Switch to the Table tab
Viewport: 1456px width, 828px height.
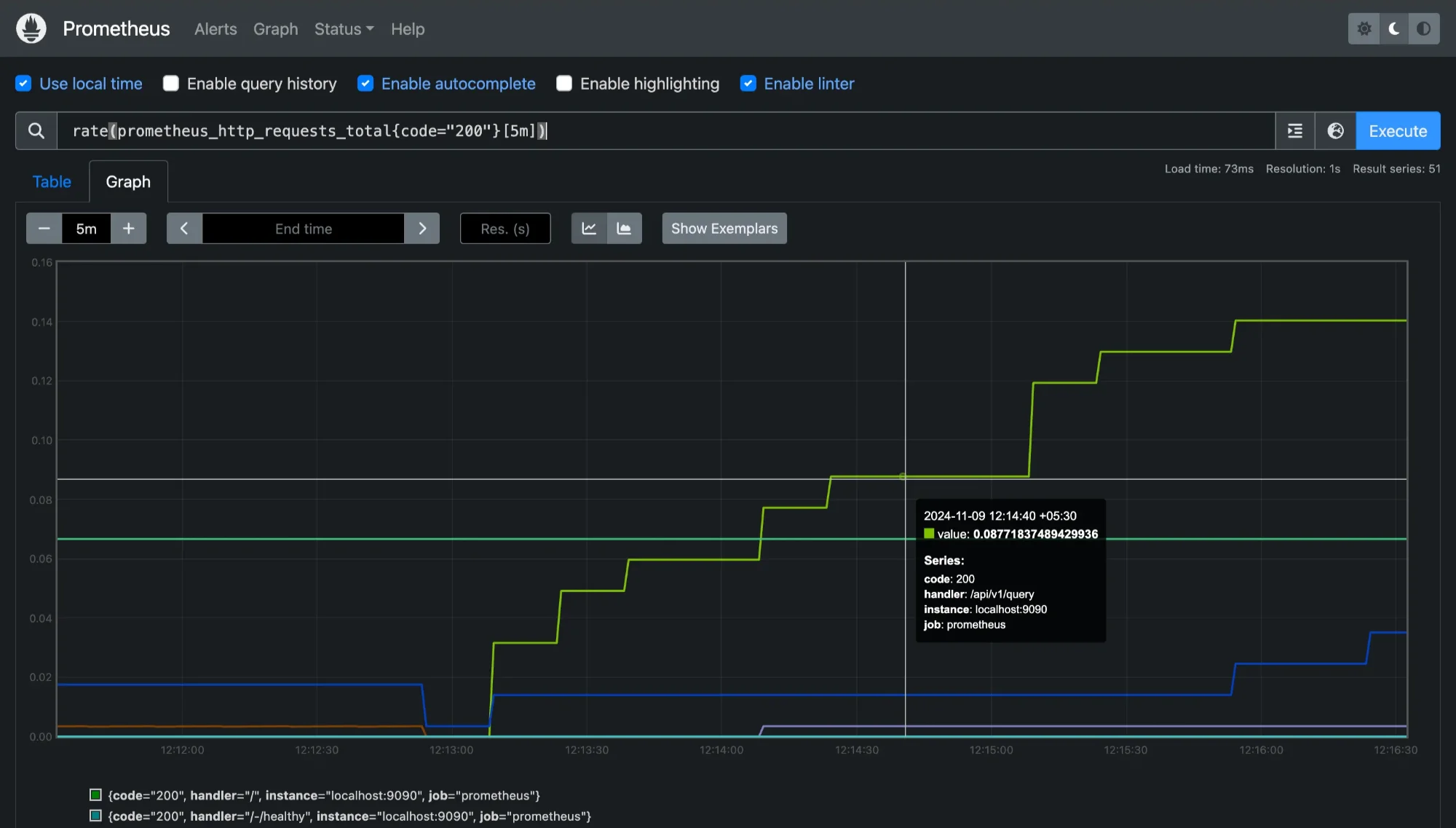pos(52,182)
